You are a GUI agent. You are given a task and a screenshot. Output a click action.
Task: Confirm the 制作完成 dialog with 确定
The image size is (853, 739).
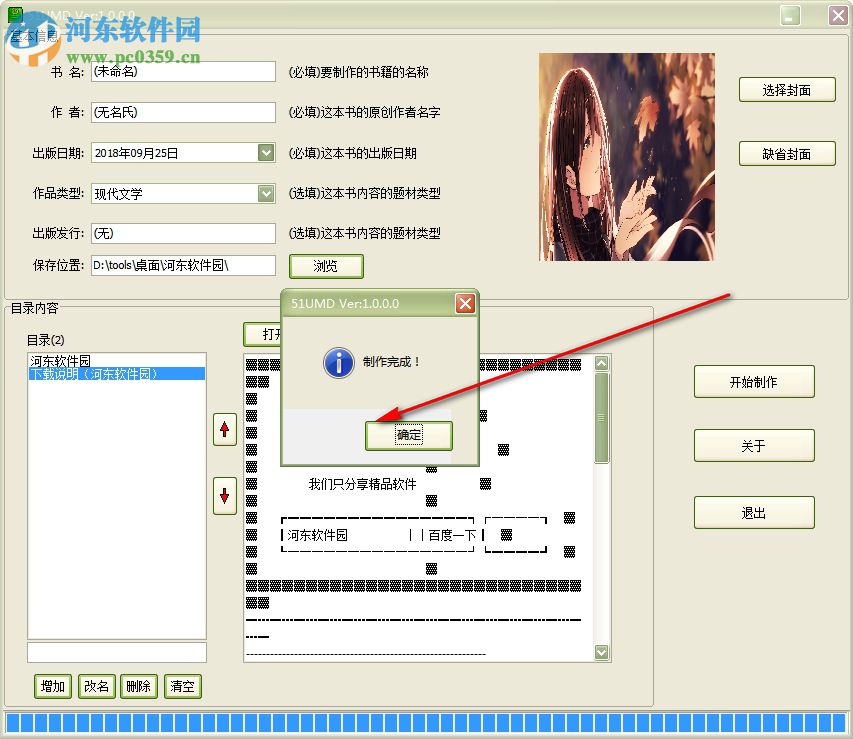(x=410, y=435)
